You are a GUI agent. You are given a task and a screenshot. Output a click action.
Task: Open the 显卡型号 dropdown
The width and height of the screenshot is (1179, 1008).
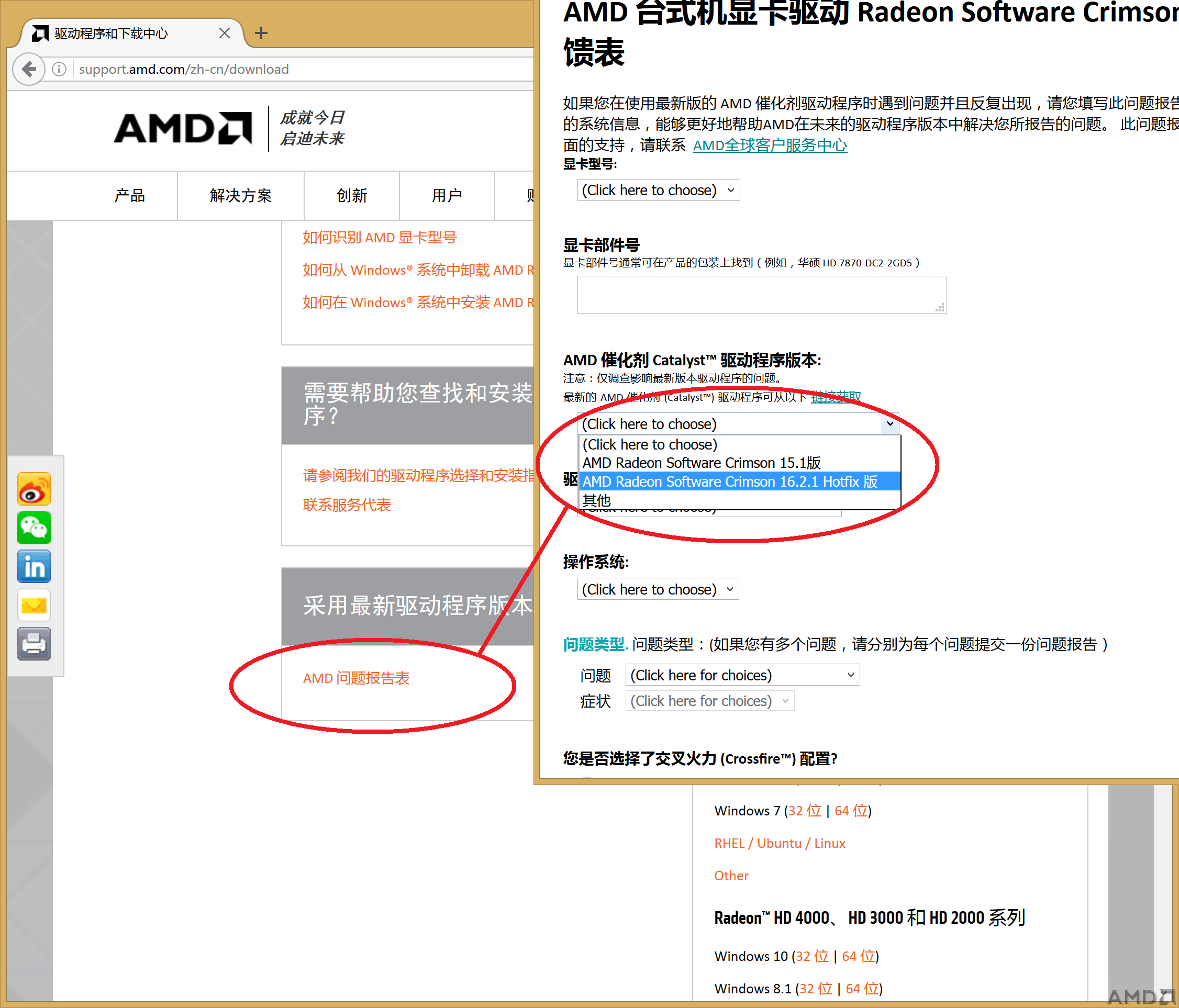pos(659,190)
